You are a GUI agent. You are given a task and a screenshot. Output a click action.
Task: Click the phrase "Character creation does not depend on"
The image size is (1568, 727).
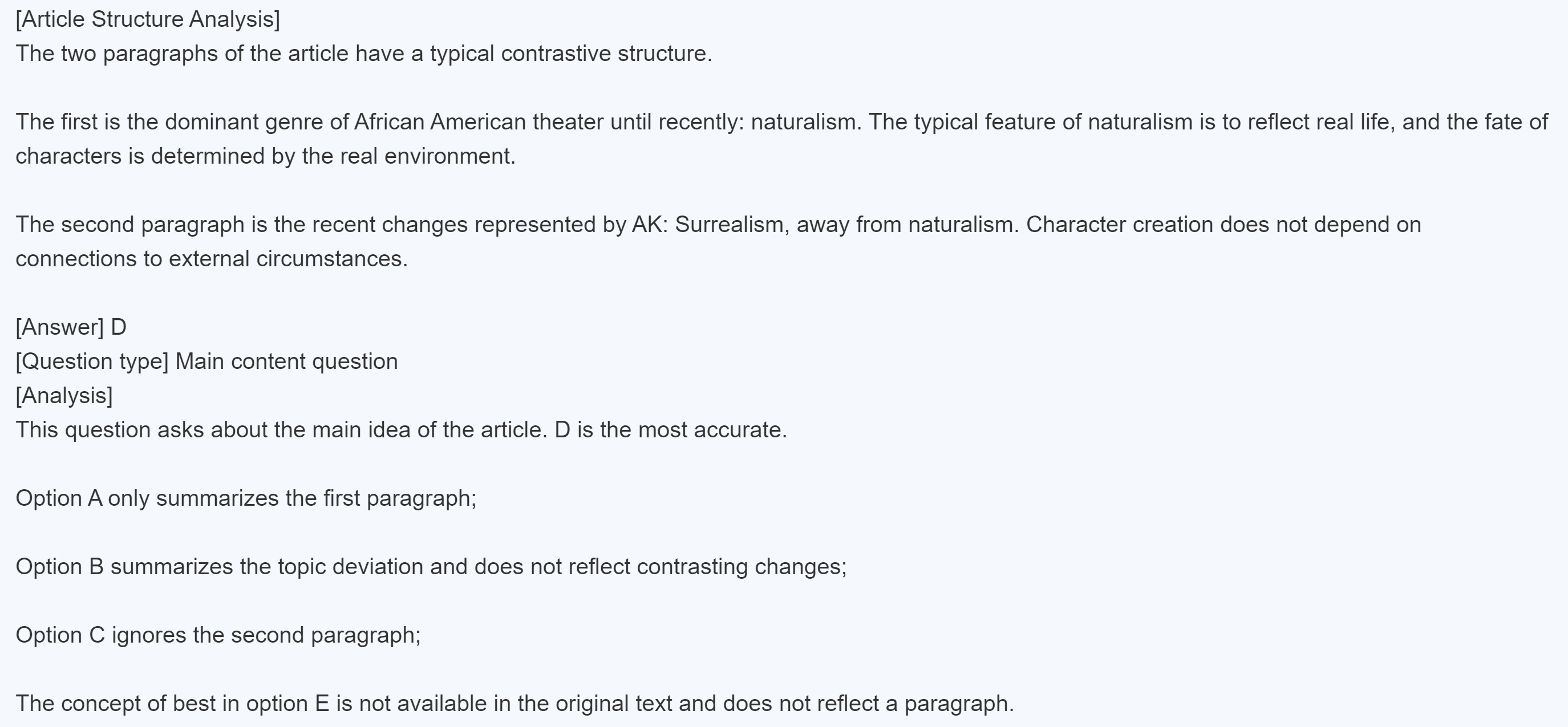(x=1223, y=225)
